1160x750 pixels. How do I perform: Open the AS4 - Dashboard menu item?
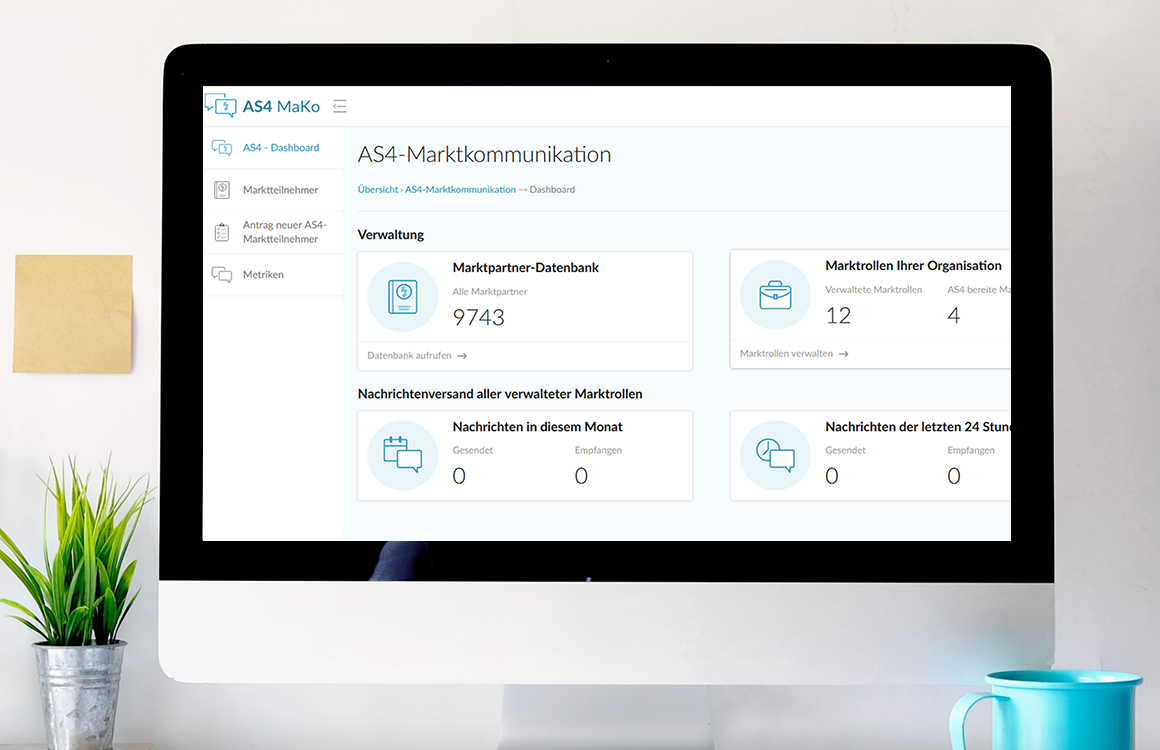tap(281, 148)
